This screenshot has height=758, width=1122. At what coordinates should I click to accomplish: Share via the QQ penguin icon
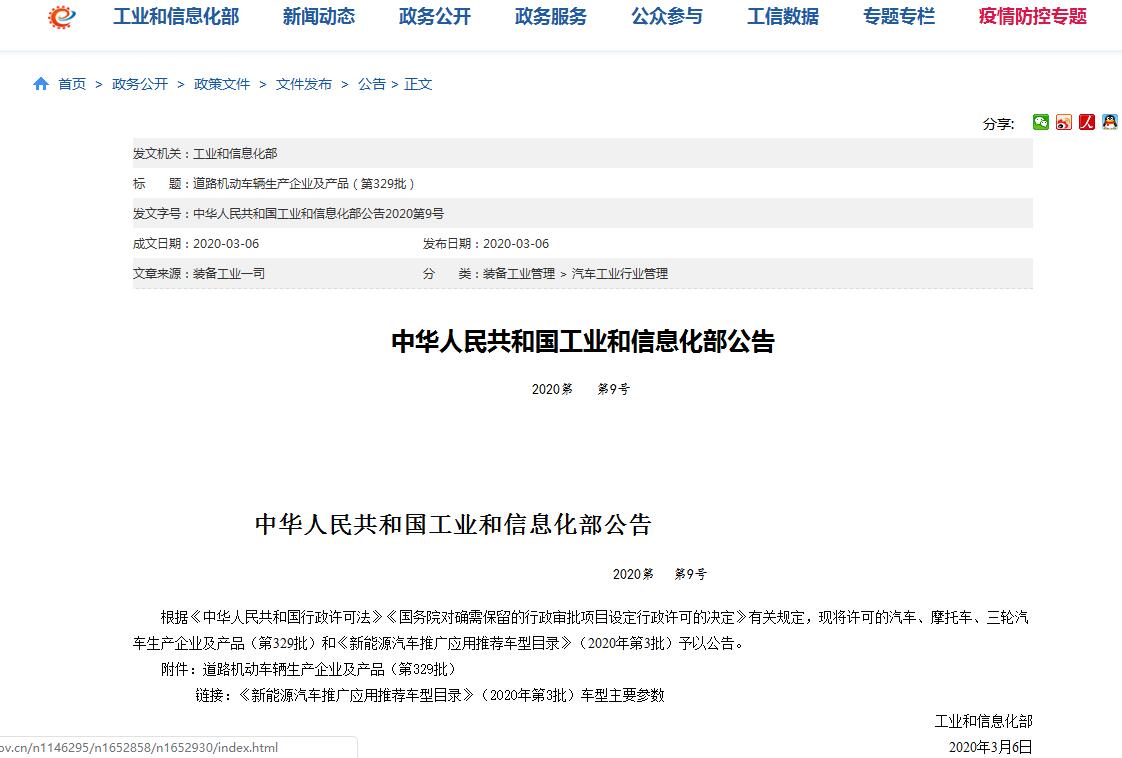[1109, 122]
